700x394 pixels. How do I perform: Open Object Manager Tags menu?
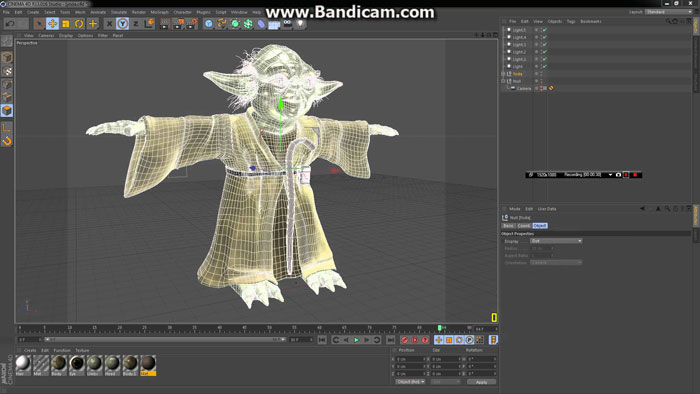[x=571, y=21]
